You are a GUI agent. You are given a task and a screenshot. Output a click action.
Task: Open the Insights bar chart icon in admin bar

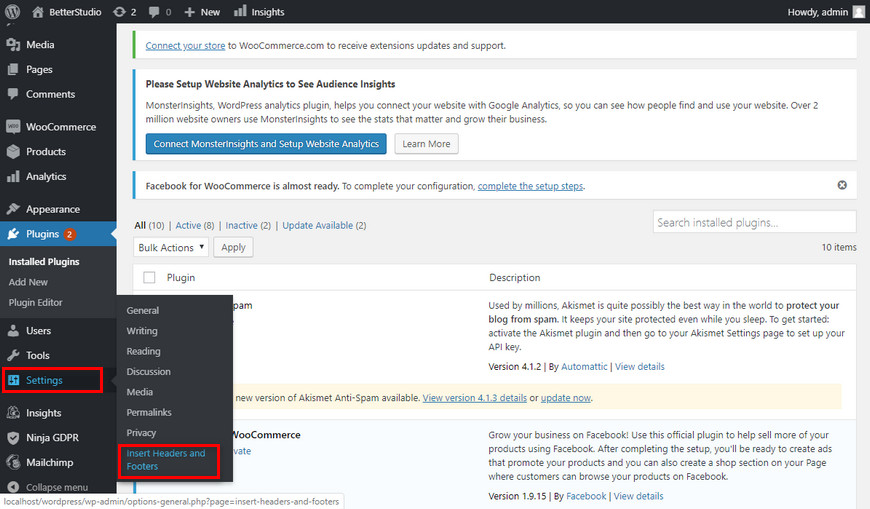pos(240,11)
